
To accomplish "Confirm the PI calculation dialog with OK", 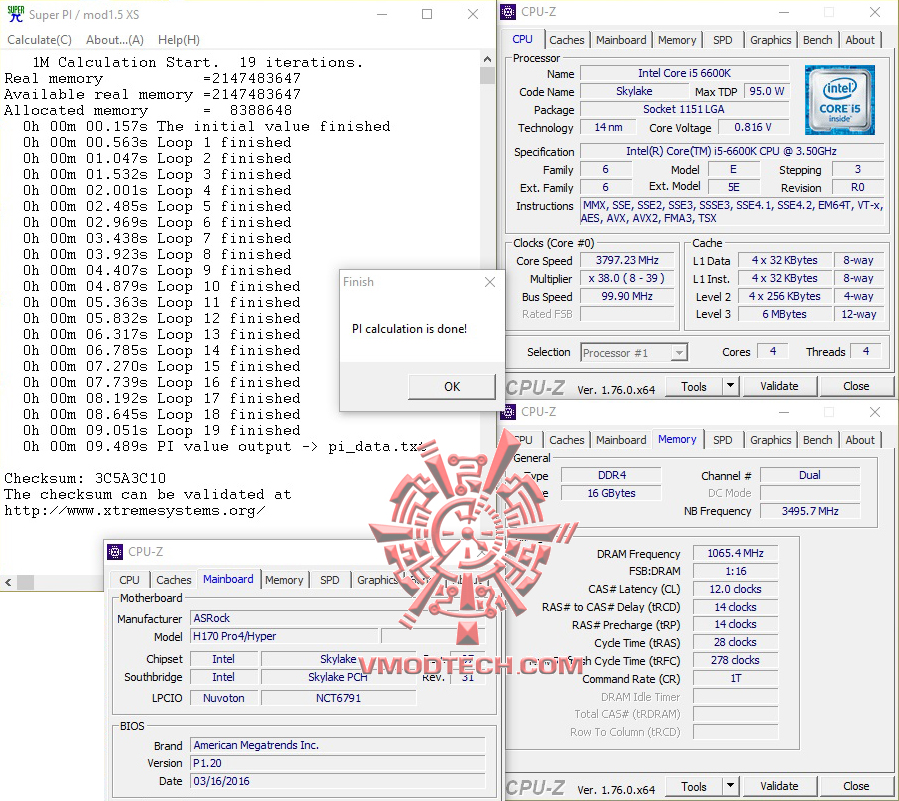I will (452, 386).
